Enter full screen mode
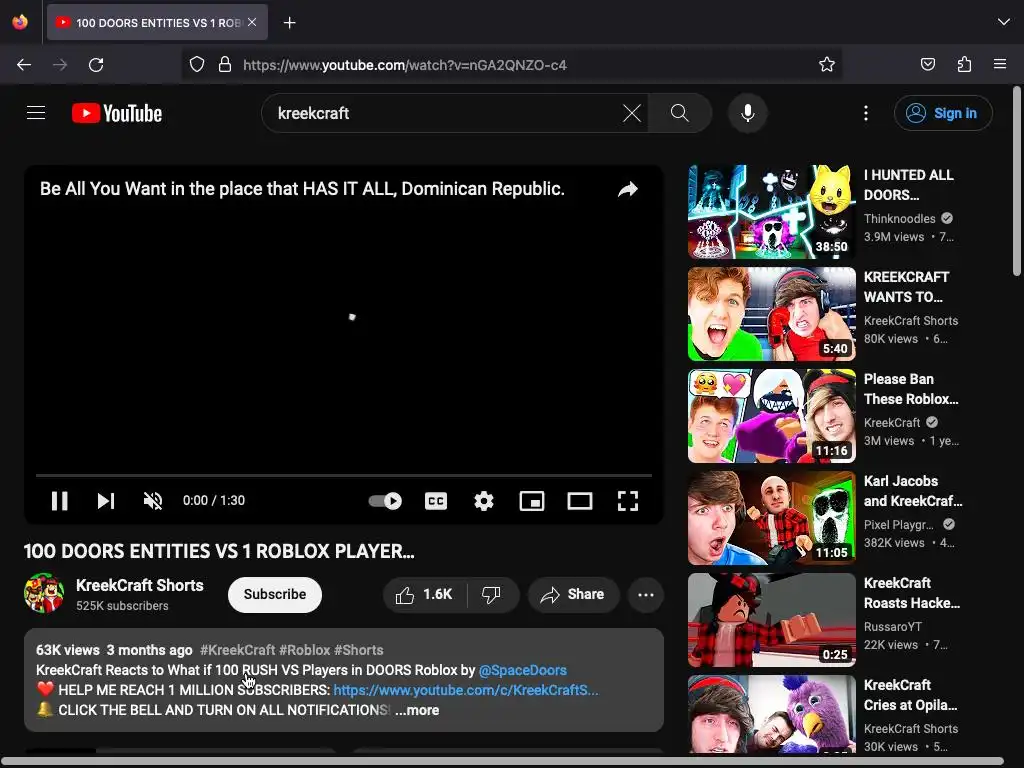The width and height of the screenshot is (1024, 768). [x=628, y=501]
